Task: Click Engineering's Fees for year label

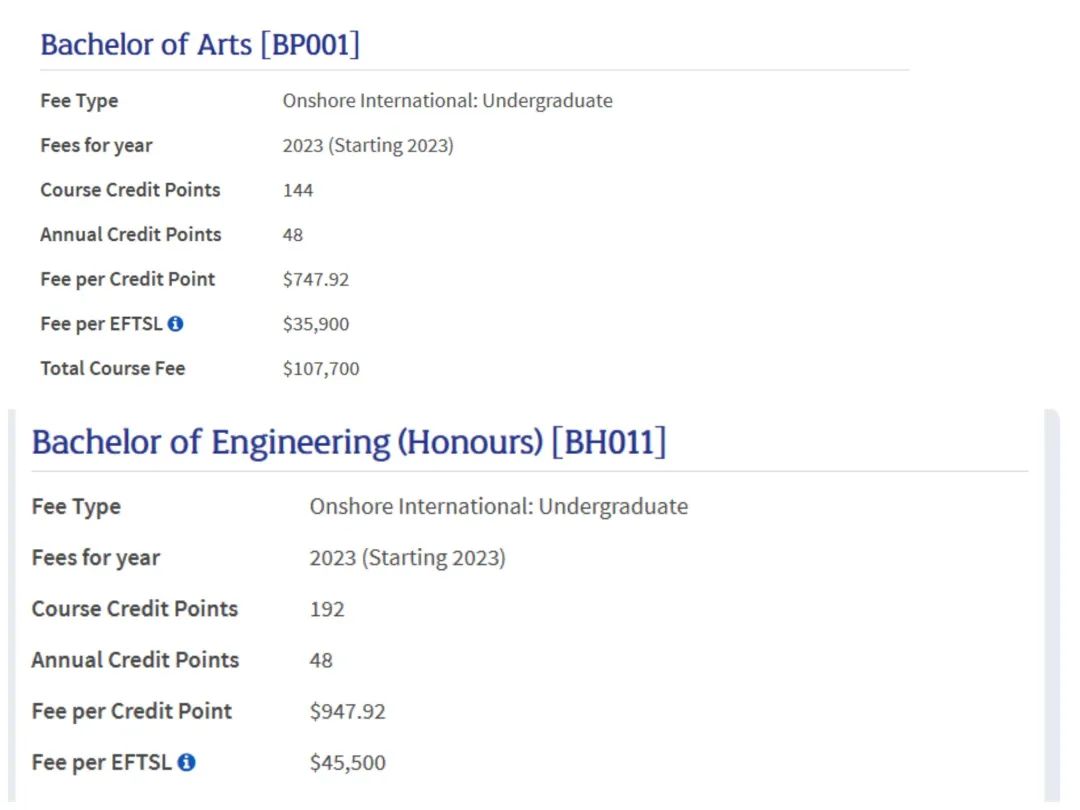Action: coord(96,558)
